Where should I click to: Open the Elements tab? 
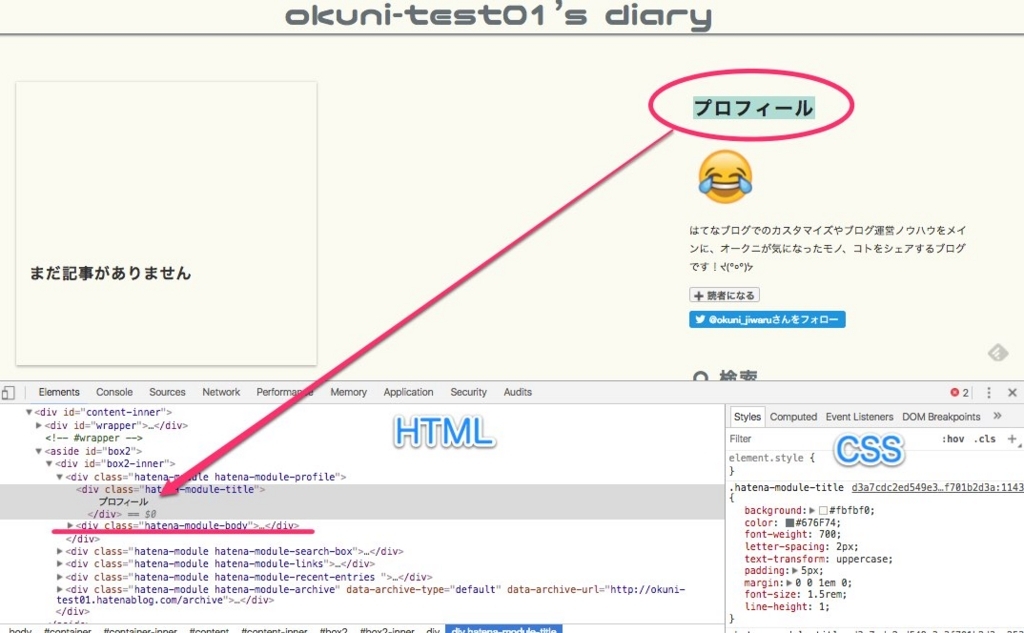click(59, 393)
